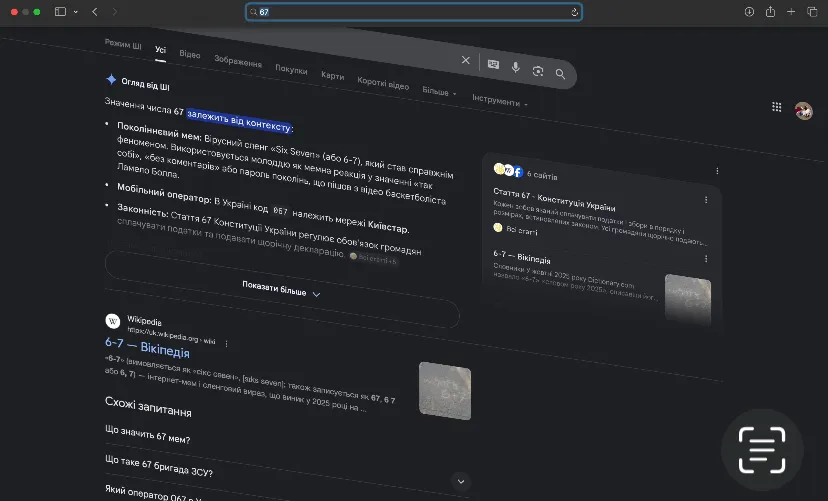828x501 pixels.
Task: Click the Огляд від ШІ sparkle icon
Action: coord(111,80)
